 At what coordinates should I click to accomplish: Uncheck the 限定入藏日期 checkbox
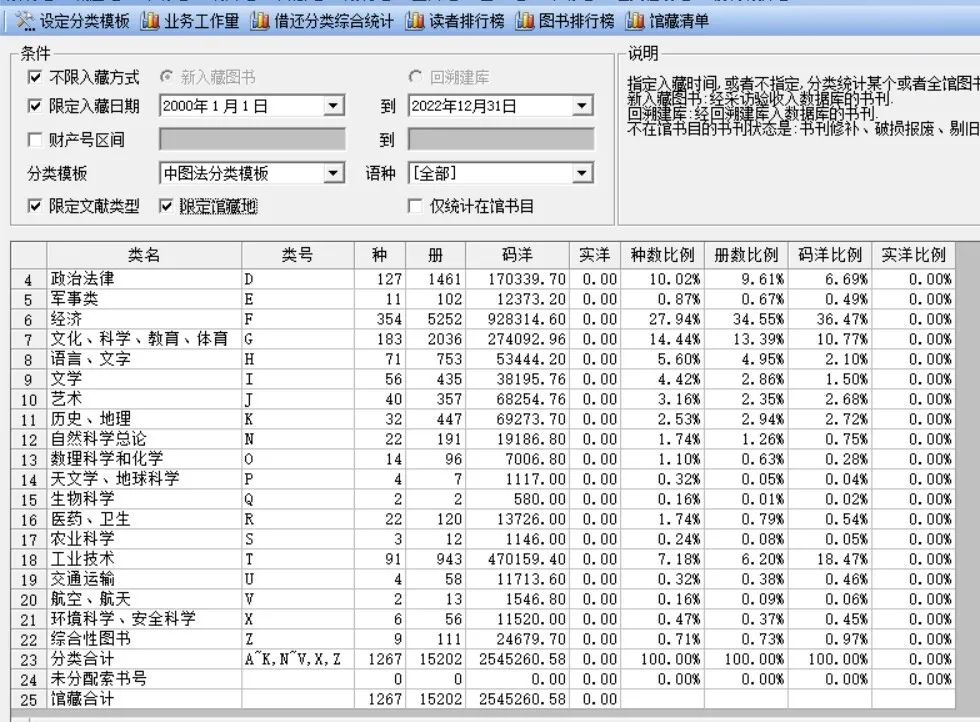tap(35, 106)
